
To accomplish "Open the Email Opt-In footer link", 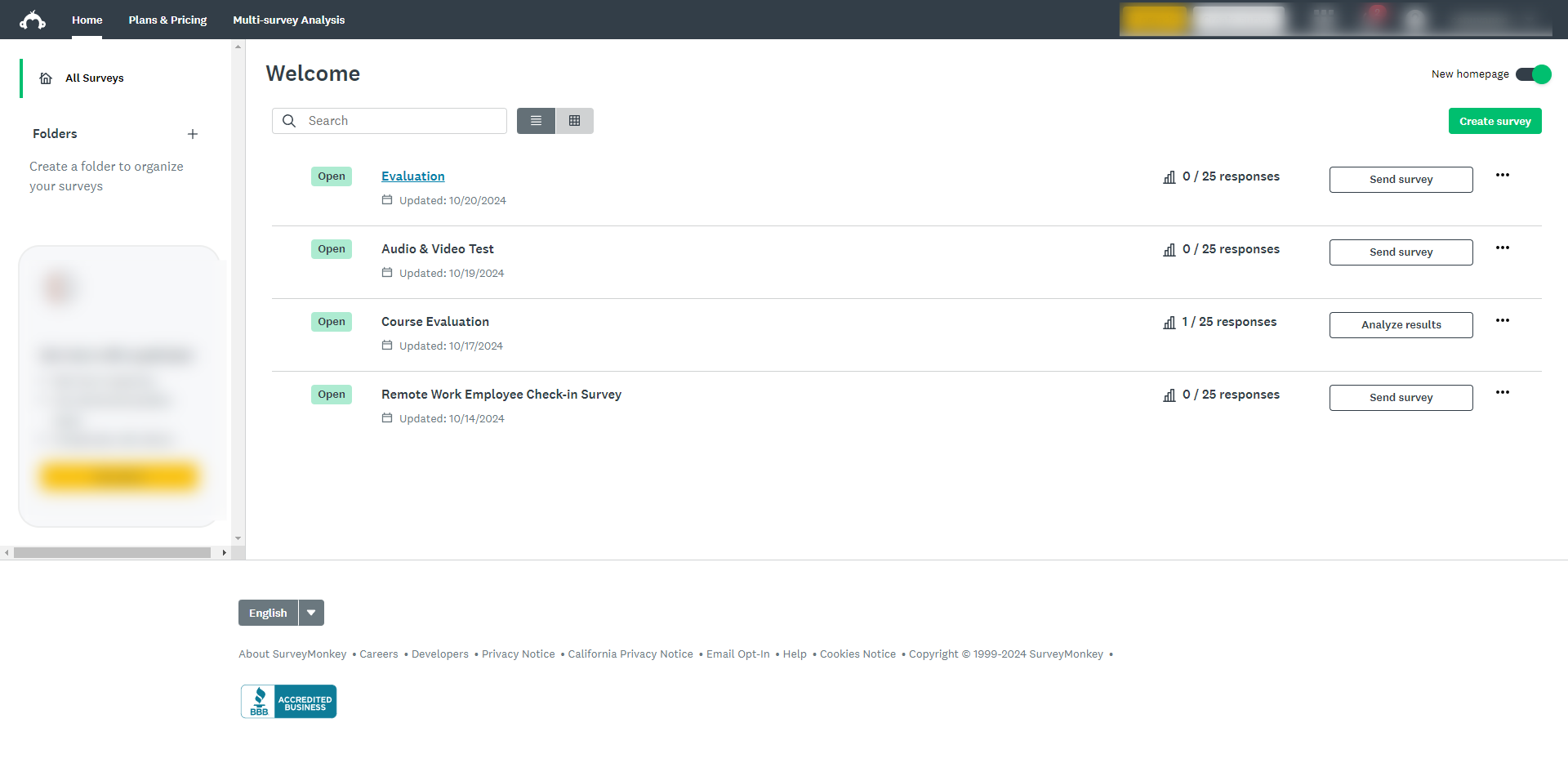I will 738,654.
